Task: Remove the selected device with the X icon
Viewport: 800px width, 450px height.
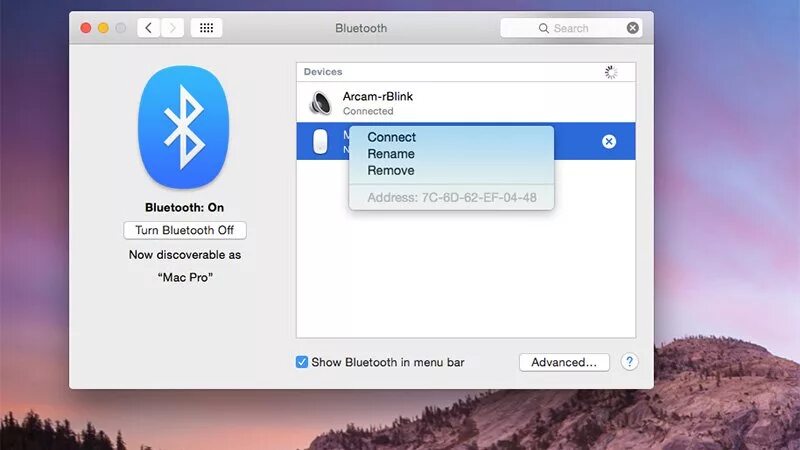Action: pos(609,141)
